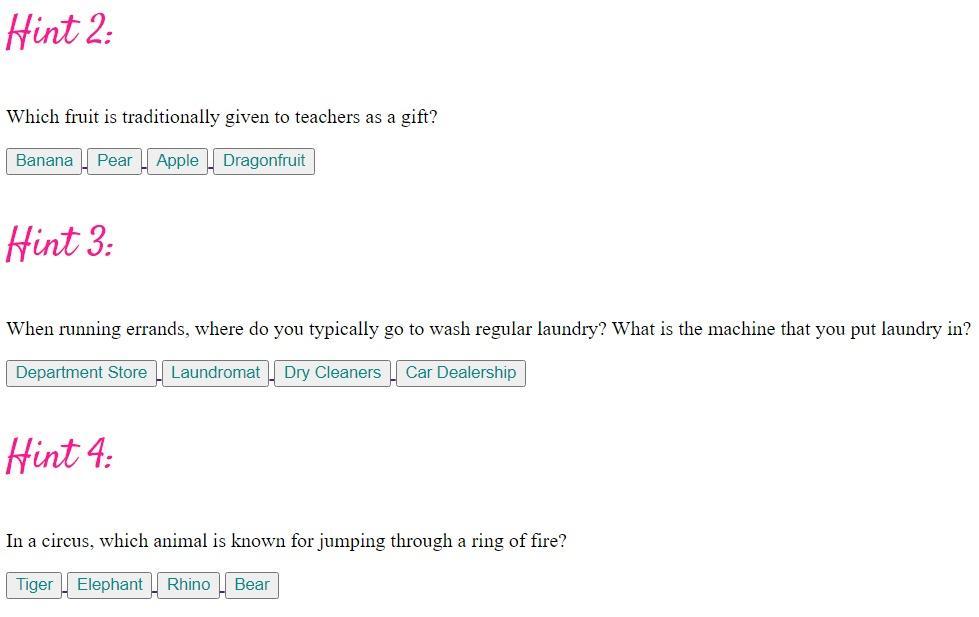The image size is (979, 617).
Task: Click the Dry Cleaners button
Action: (x=332, y=373)
